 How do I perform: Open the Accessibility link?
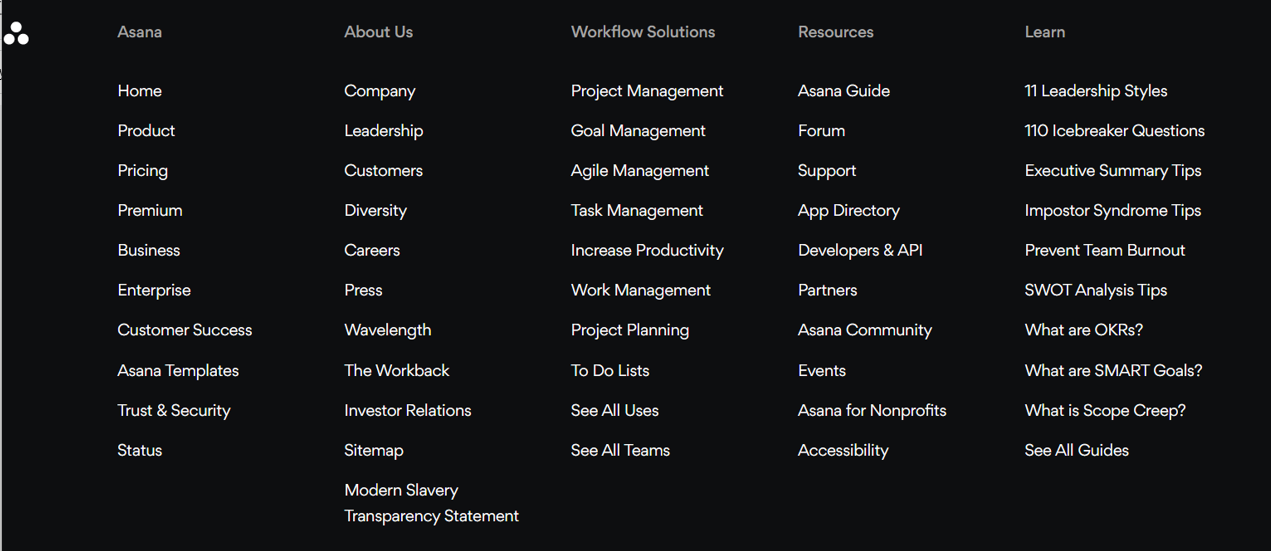(x=843, y=451)
